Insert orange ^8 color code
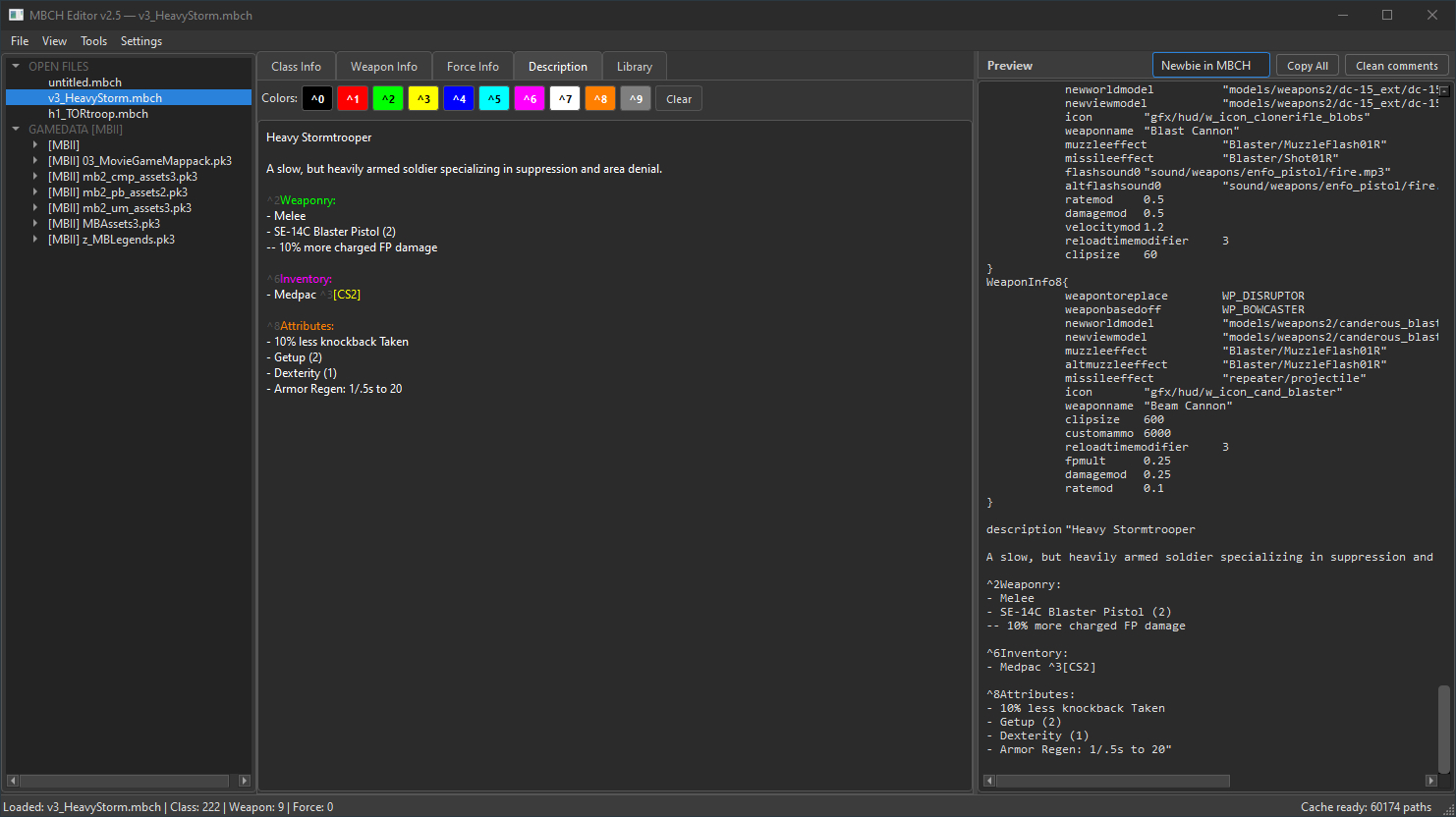Image resolution: width=1456 pixels, height=817 pixels. coord(600,99)
